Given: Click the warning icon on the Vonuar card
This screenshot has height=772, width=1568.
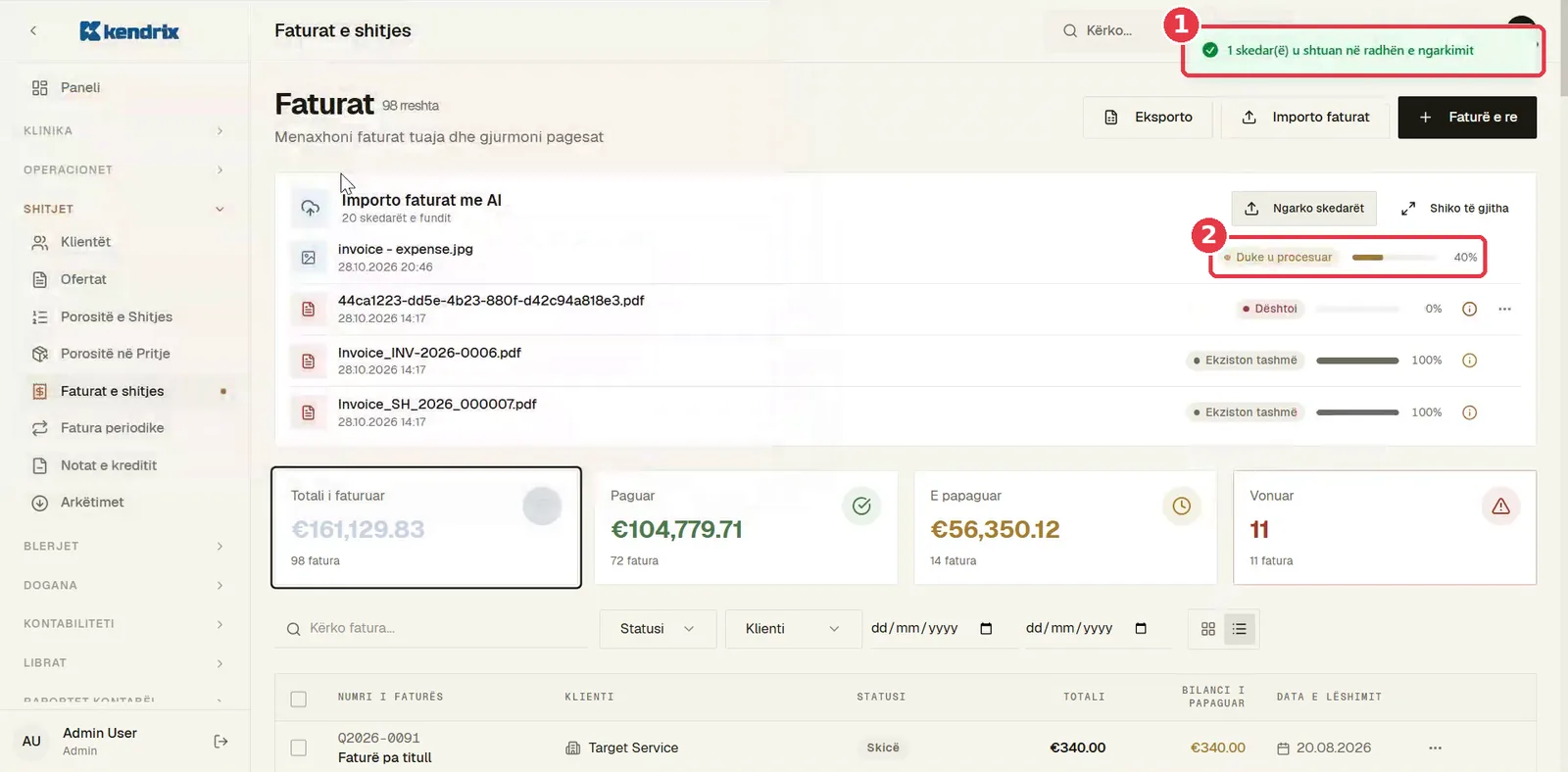Looking at the screenshot, I should [x=1500, y=506].
